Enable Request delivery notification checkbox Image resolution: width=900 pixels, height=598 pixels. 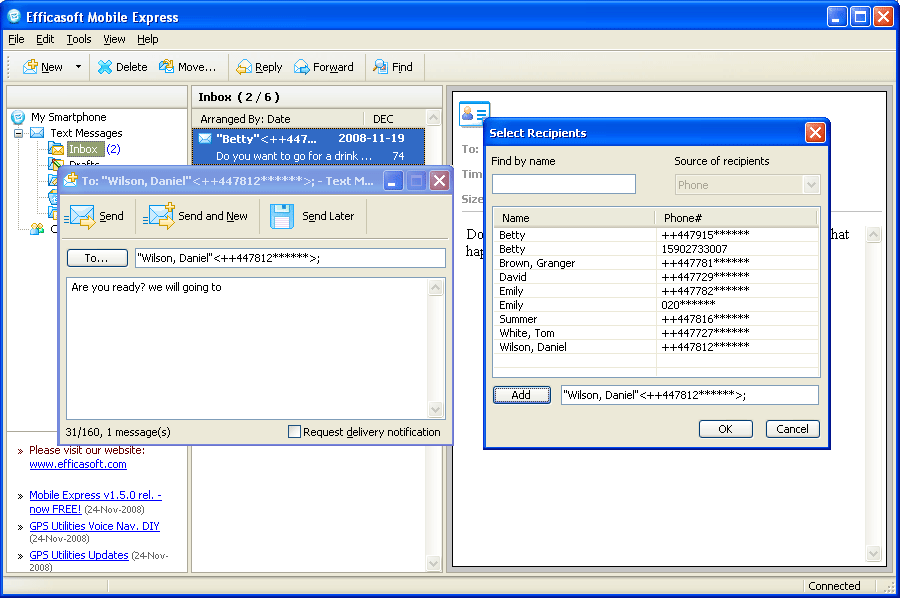click(x=294, y=432)
